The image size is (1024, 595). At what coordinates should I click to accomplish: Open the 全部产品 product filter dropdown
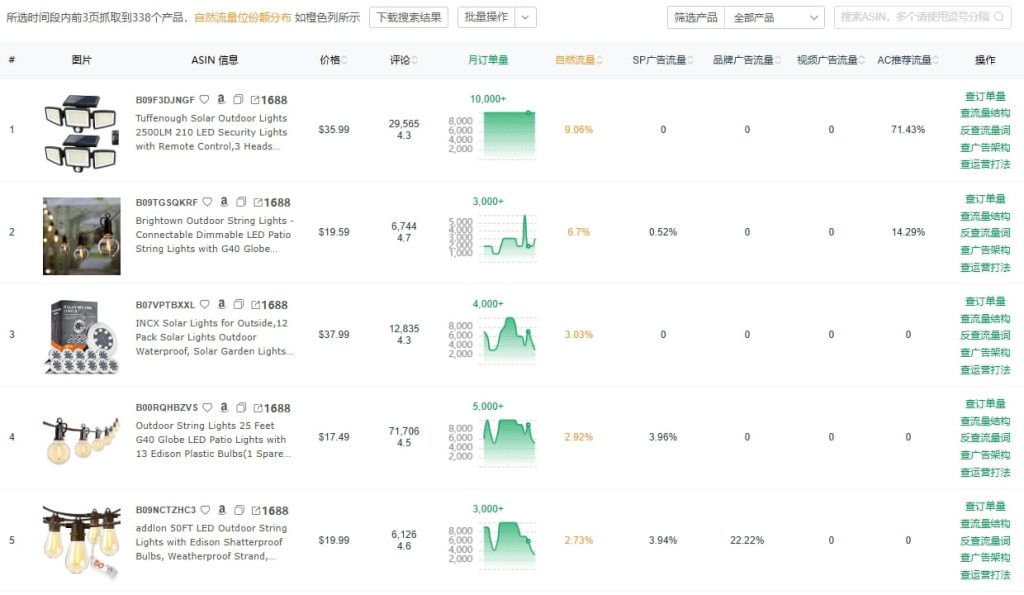pyautogui.click(x=774, y=17)
